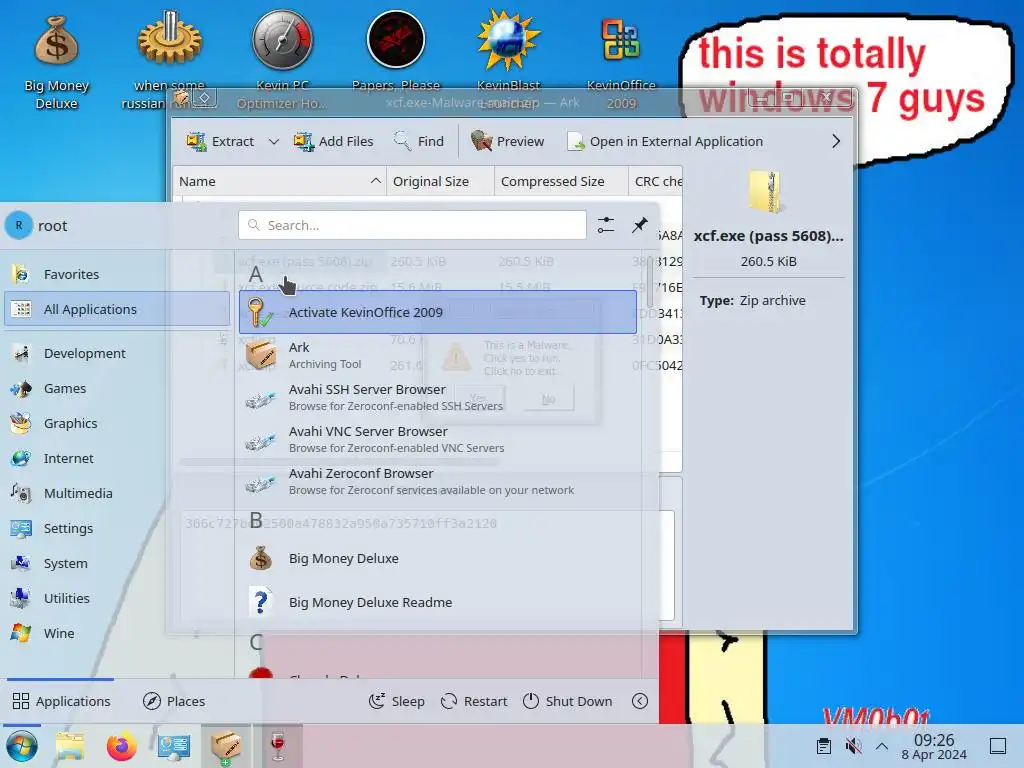Open Games category
Image resolution: width=1024 pixels, height=768 pixels.
click(116, 389)
